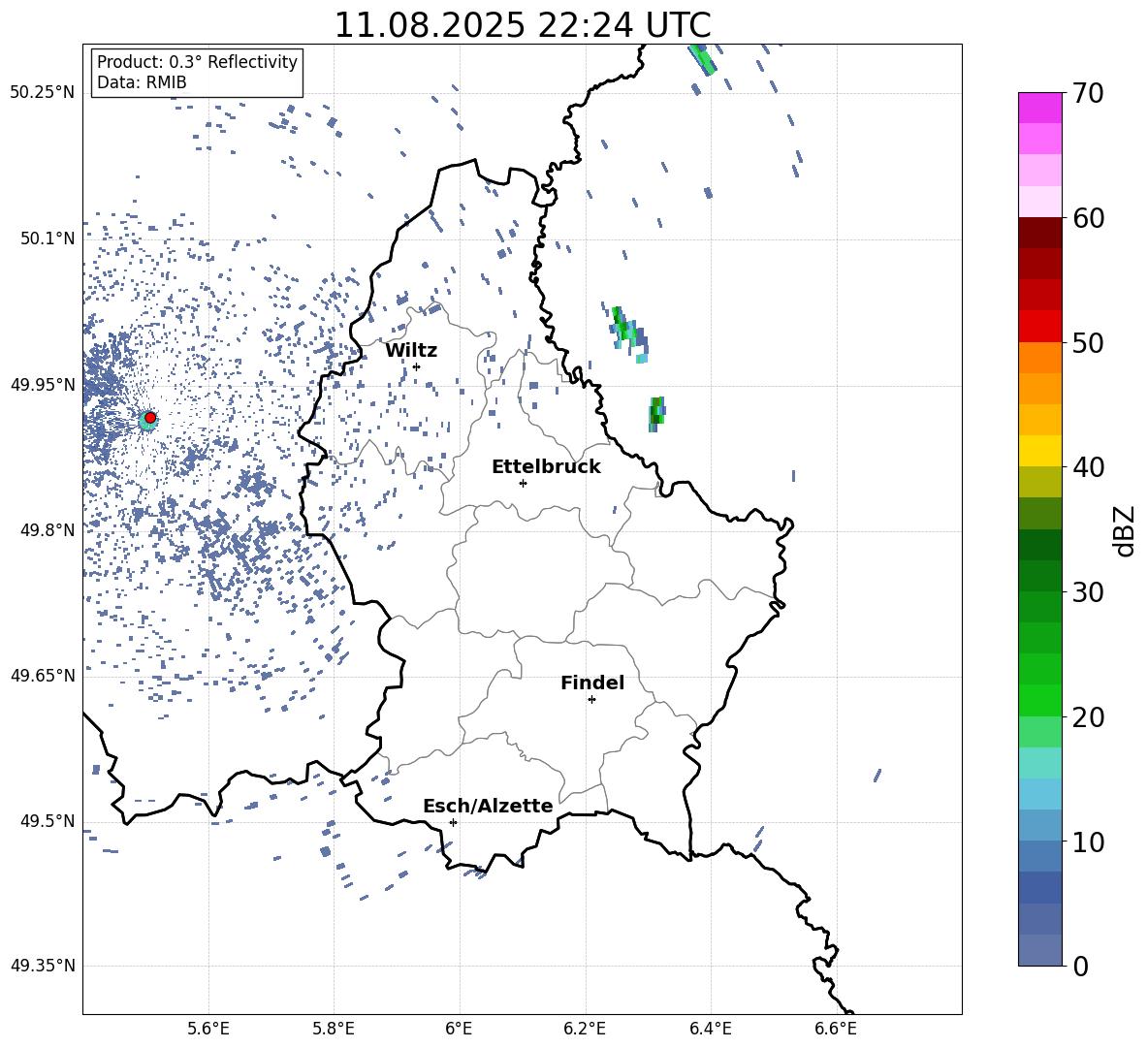Screen dimensions: 1148x1048
Task: Click the Wiltz station cross marker
Action: coord(417,366)
